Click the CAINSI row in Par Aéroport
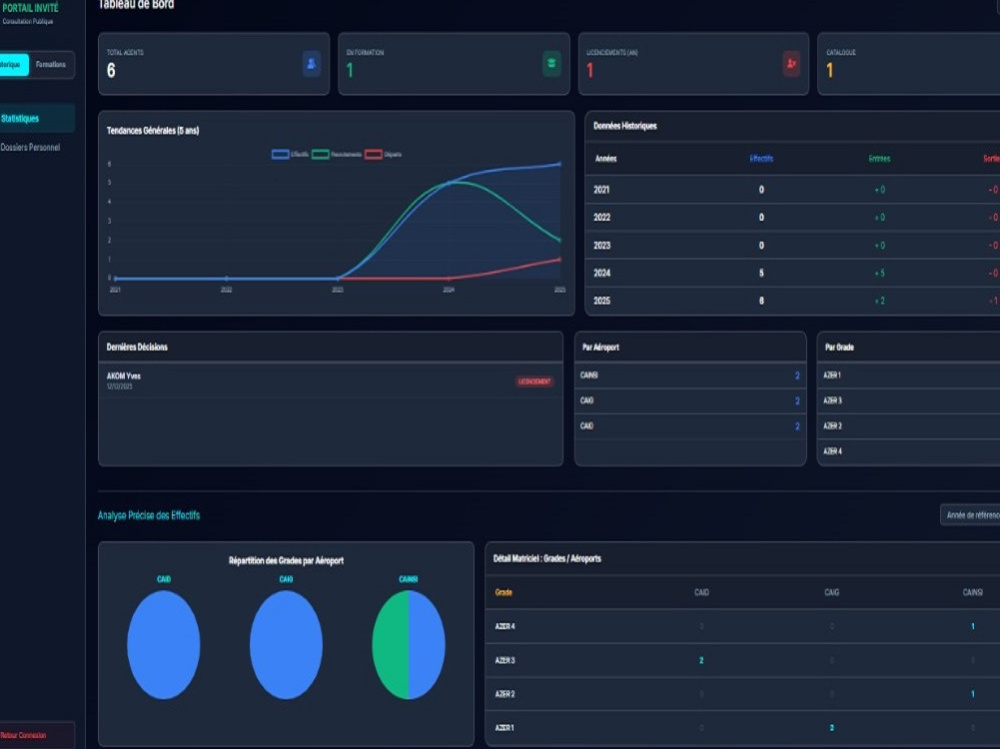The height and width of the screenshot is (749, 1000). [690, 375]
